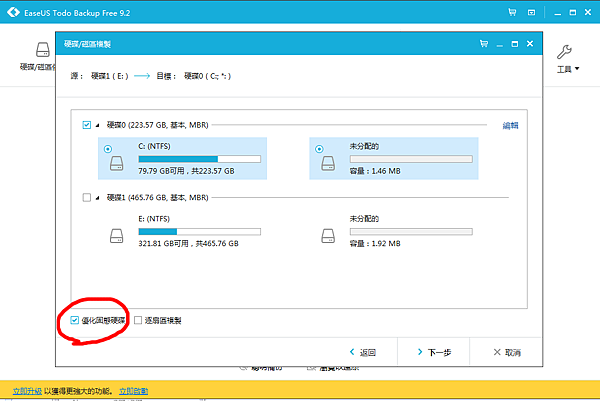Collapse the Disk 1 tree arrow
600x401 pixels.
point(98,198)
